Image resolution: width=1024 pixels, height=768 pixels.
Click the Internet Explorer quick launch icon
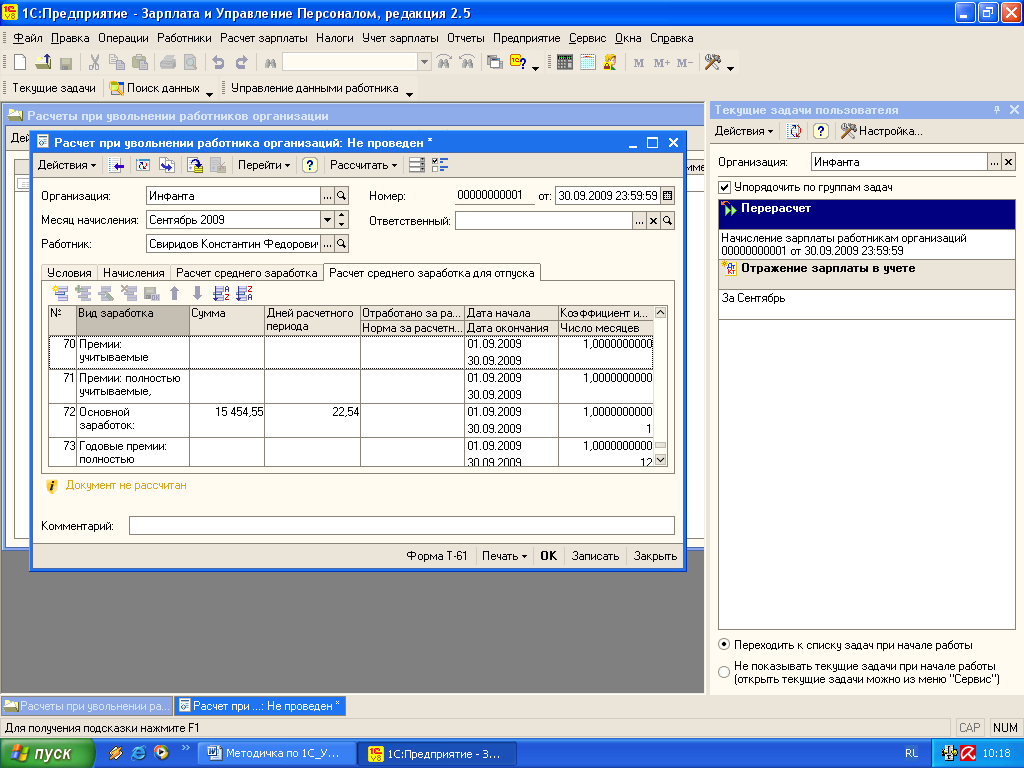click(138, 753)
